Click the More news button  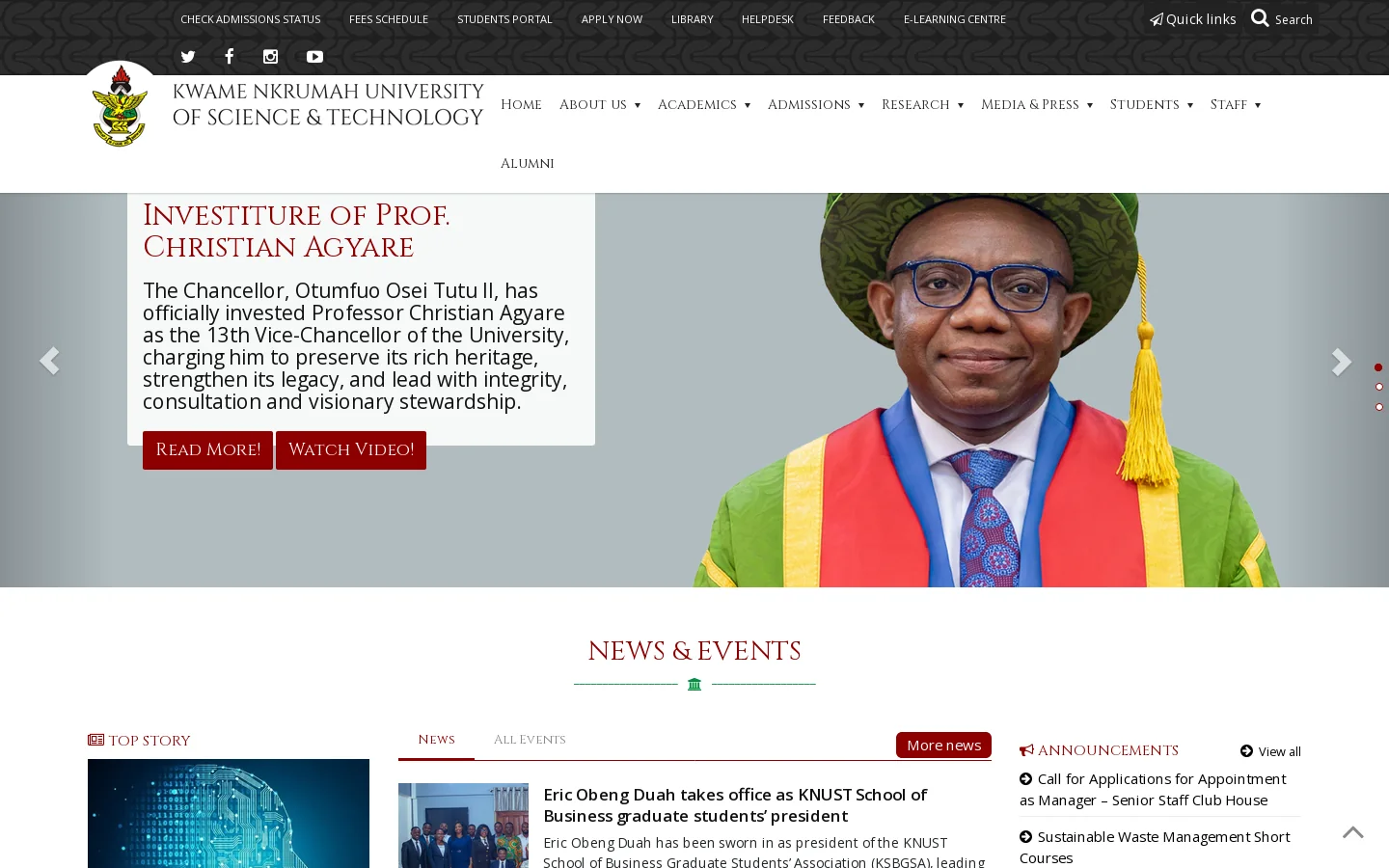[943, 745]
